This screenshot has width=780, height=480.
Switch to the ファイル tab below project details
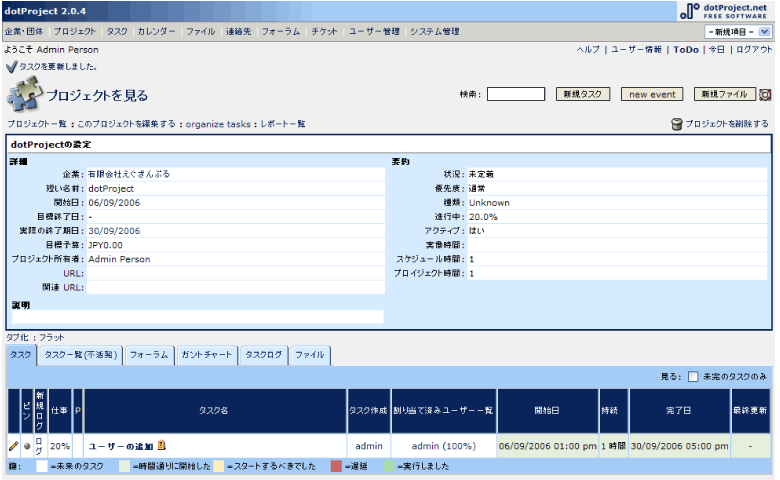click(310, 355)
